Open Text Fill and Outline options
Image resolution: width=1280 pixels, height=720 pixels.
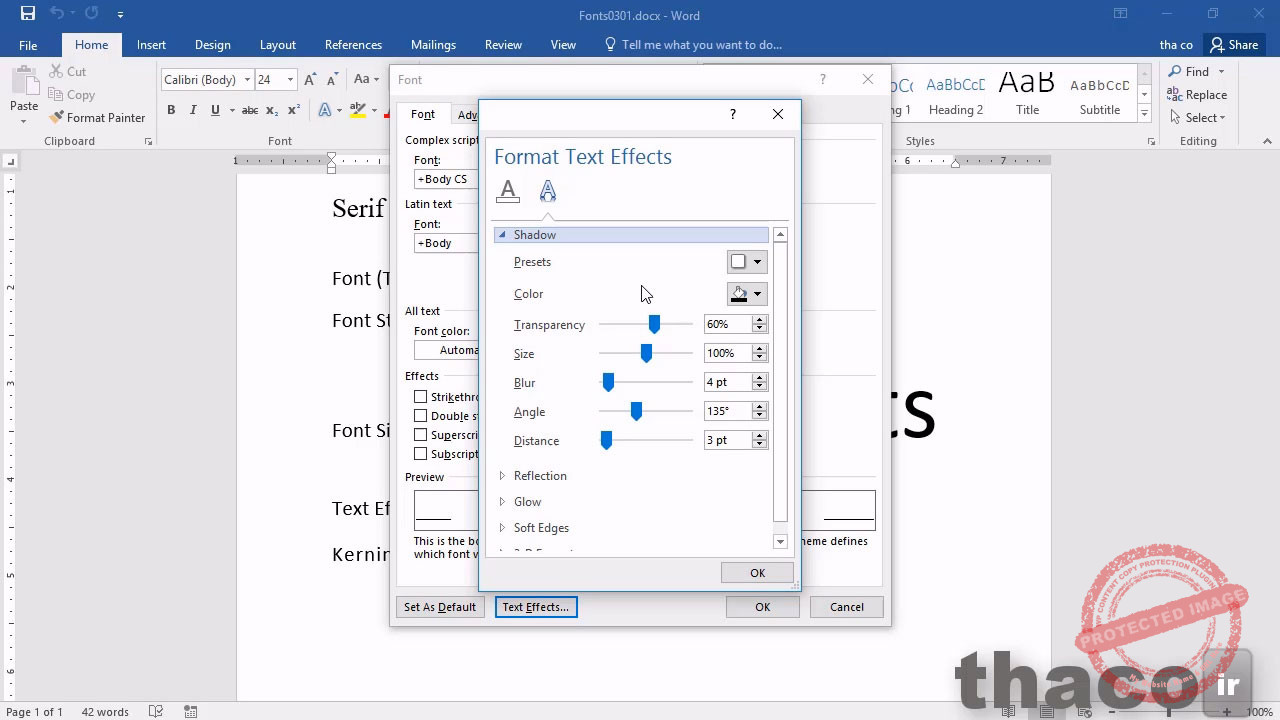click(x=507, y=190)
